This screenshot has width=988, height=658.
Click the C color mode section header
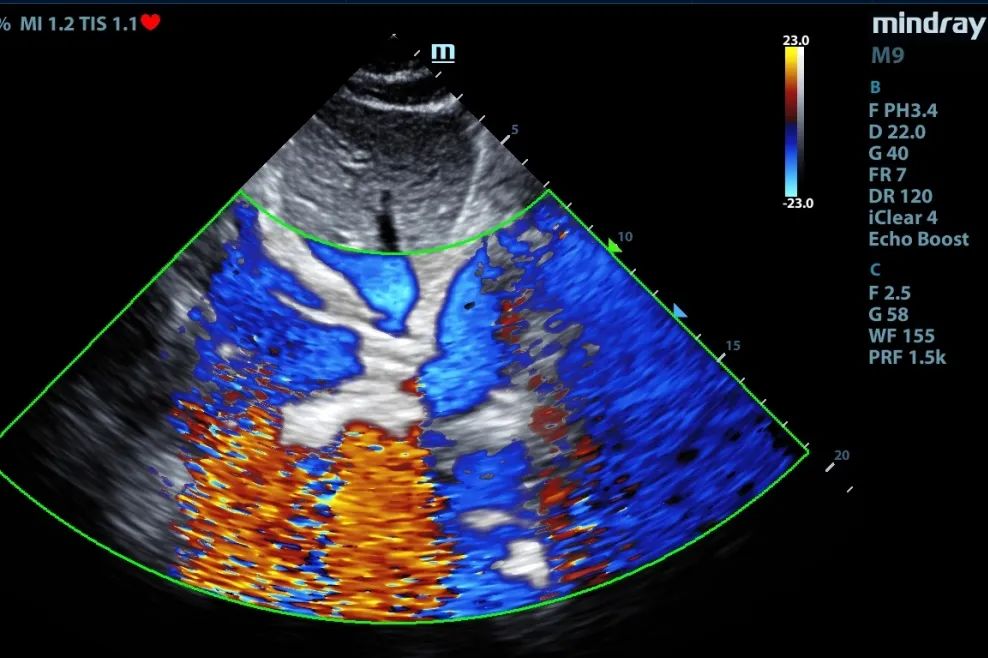pos(875,269)
